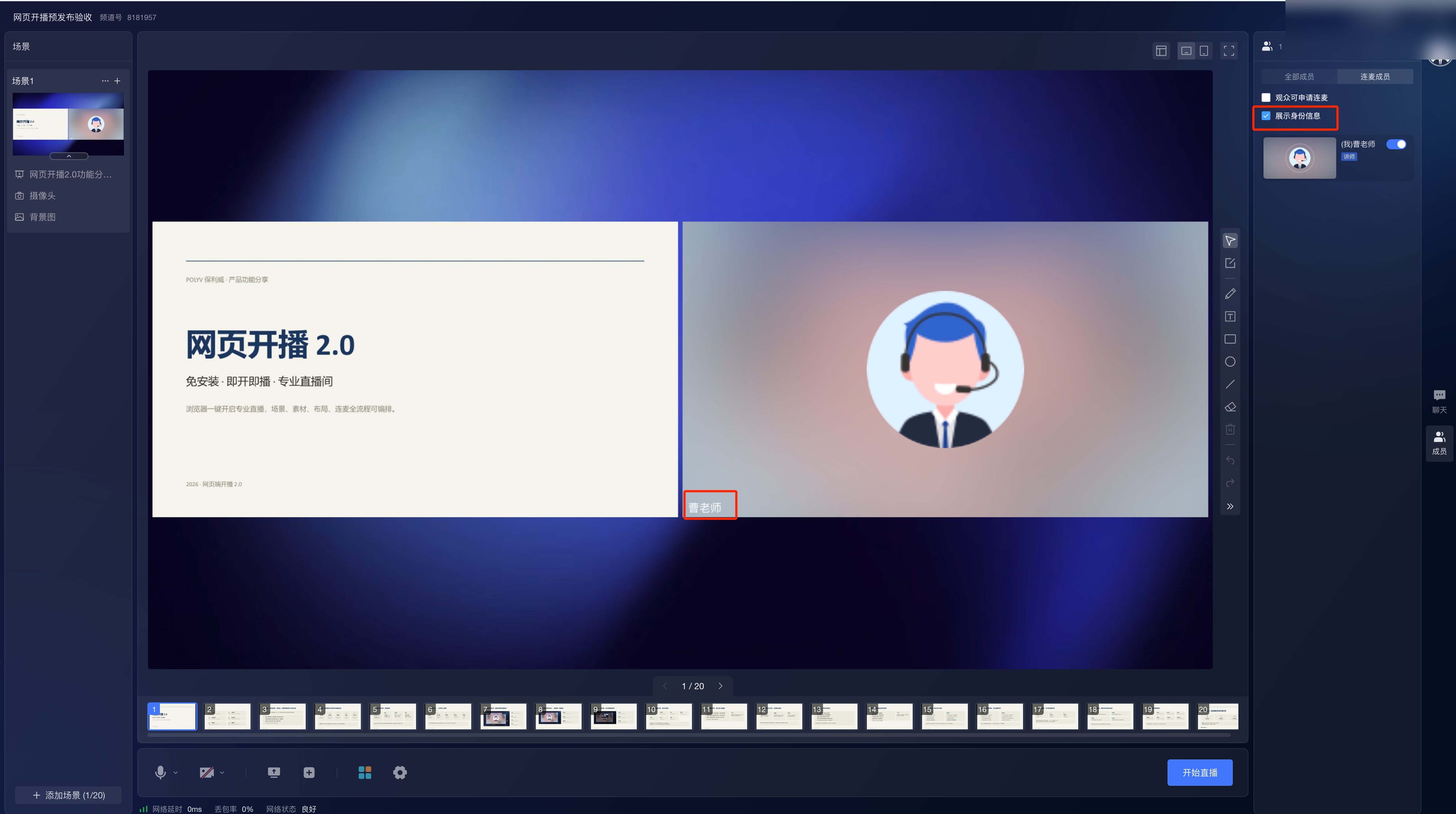Click 开始直播 to start broadcasting
The image size is (1456, 814).
(x=1200, y=772)
